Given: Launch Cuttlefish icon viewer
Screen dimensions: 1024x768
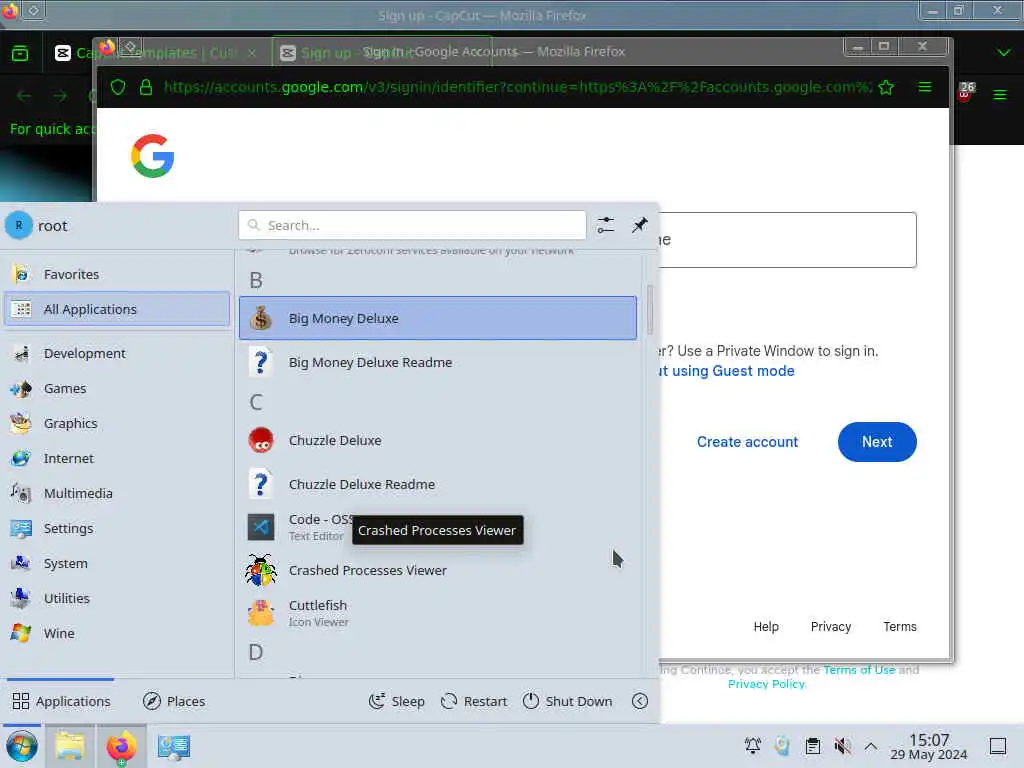Looking at the screenshot, I should 438,613.
